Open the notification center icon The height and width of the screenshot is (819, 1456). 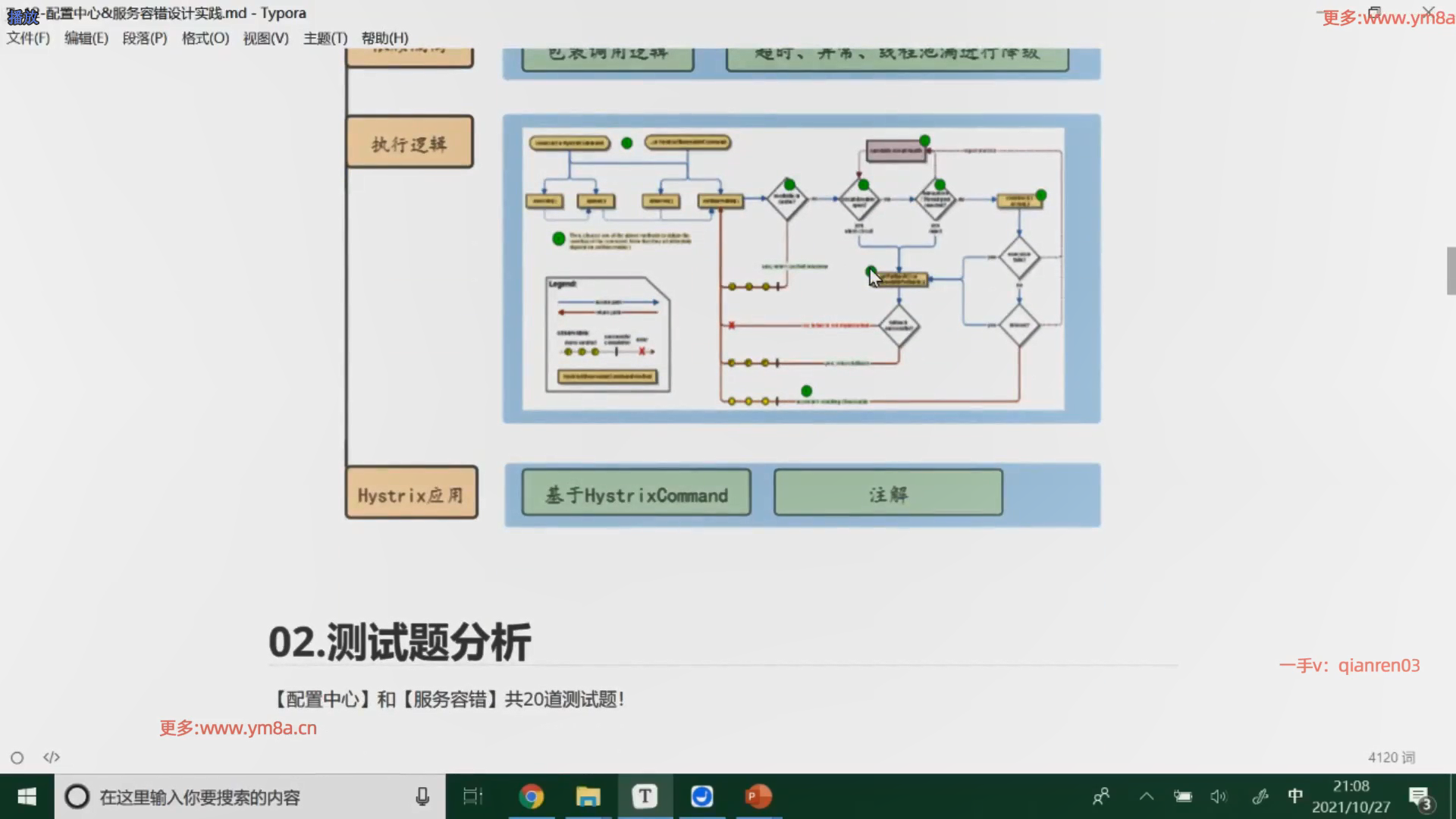pyautogui.click(x=1419, y=798)
